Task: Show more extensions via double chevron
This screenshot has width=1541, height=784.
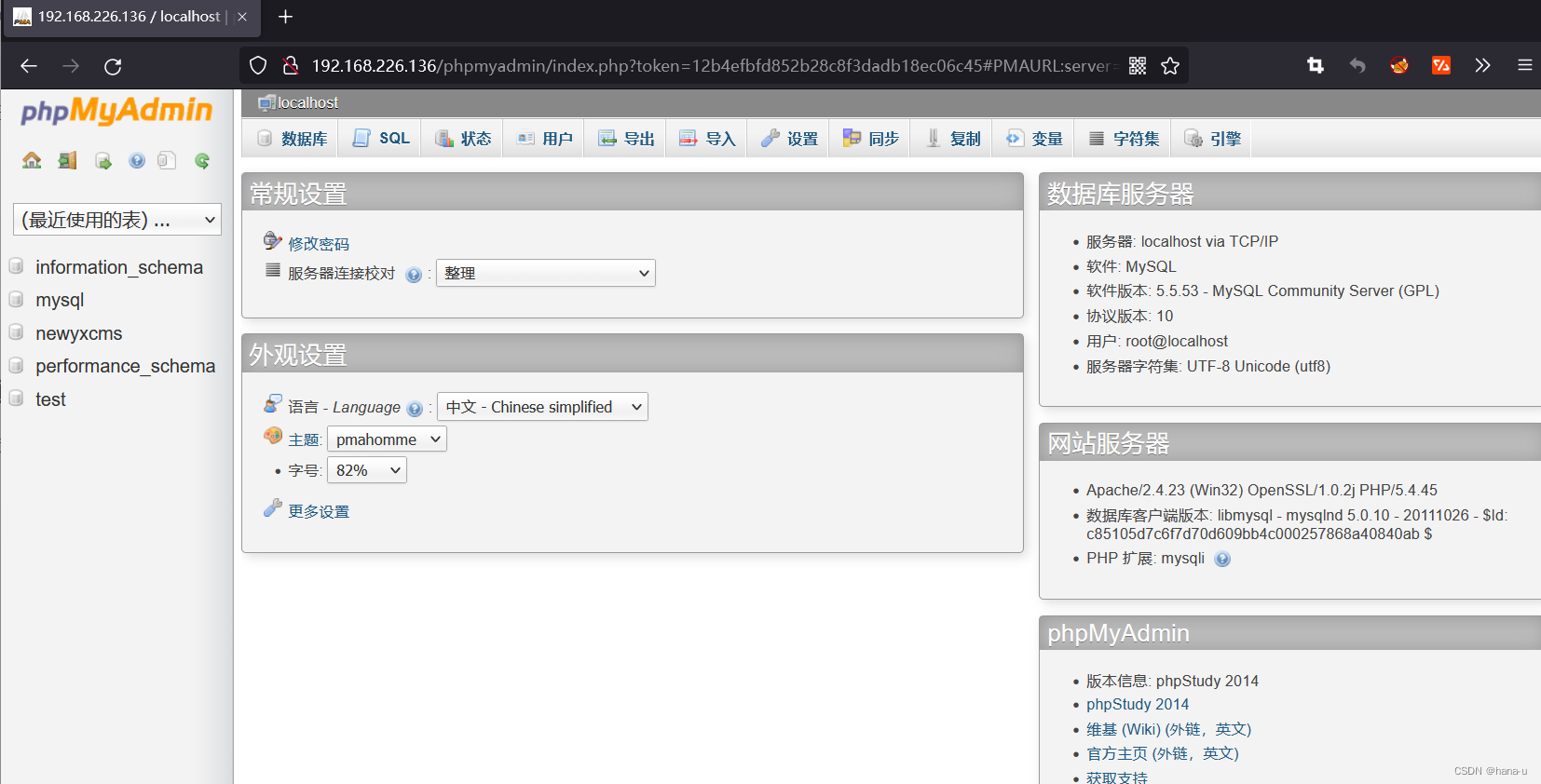Action: [1482, 65]
